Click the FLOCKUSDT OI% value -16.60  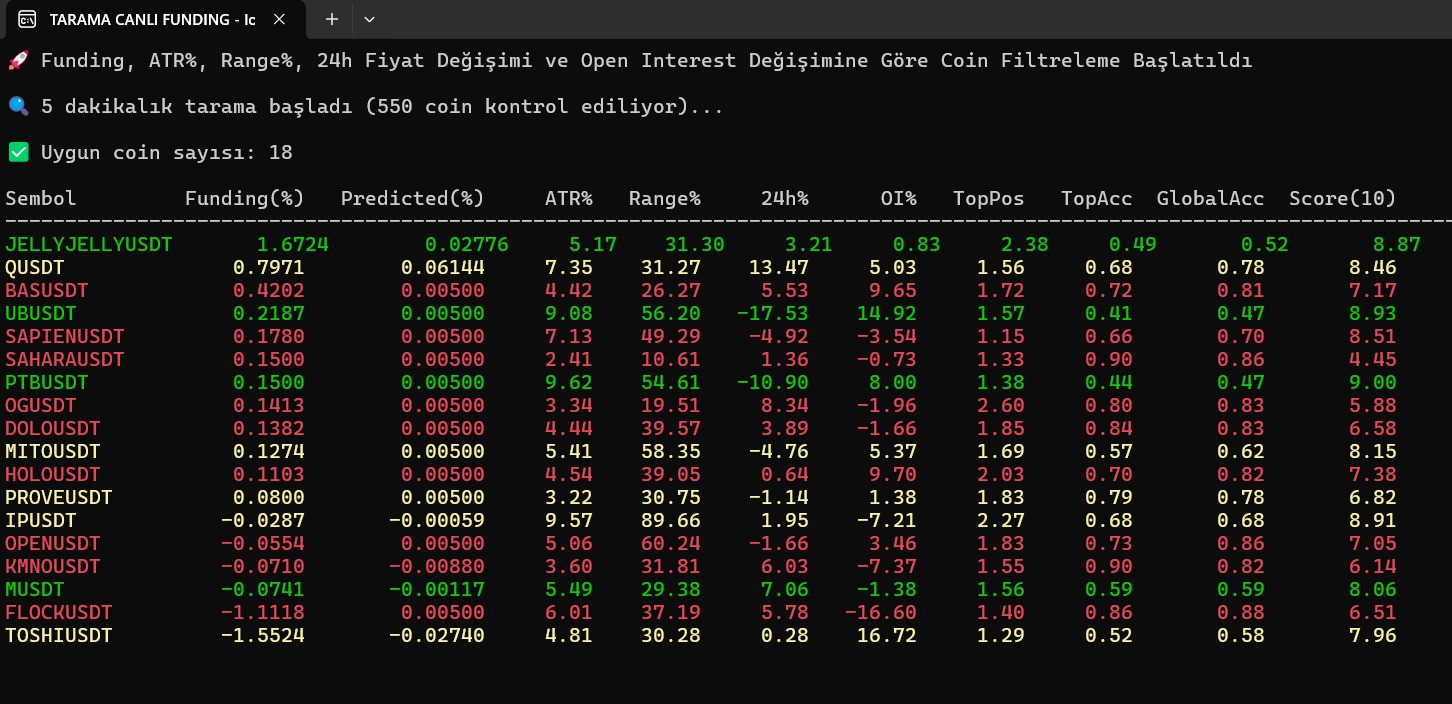pyautogui.click(x=880, y=612)
